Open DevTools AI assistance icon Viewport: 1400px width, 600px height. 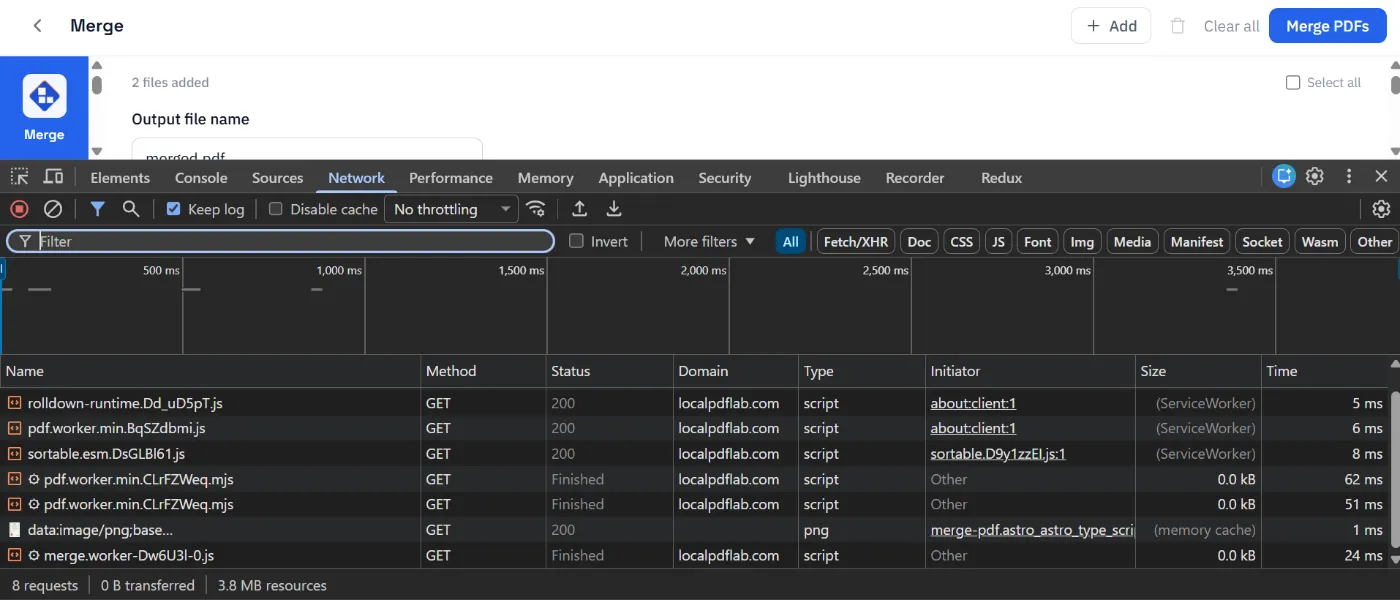[1283, 176]
